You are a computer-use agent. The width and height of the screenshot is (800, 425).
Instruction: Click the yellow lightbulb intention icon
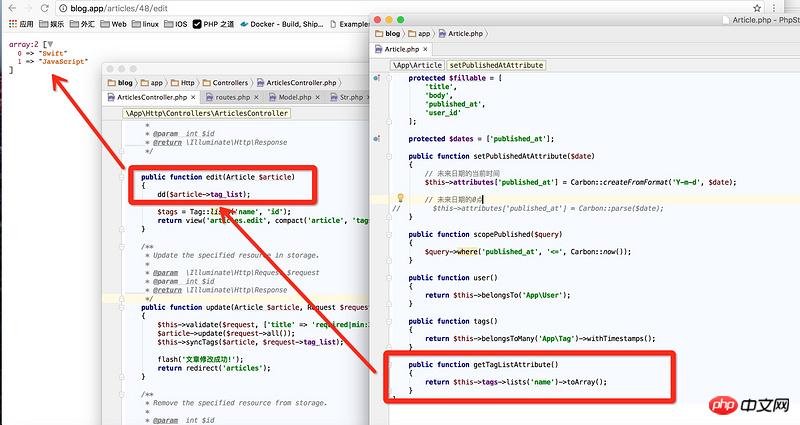pyautogui.click(x=399, y=199)
